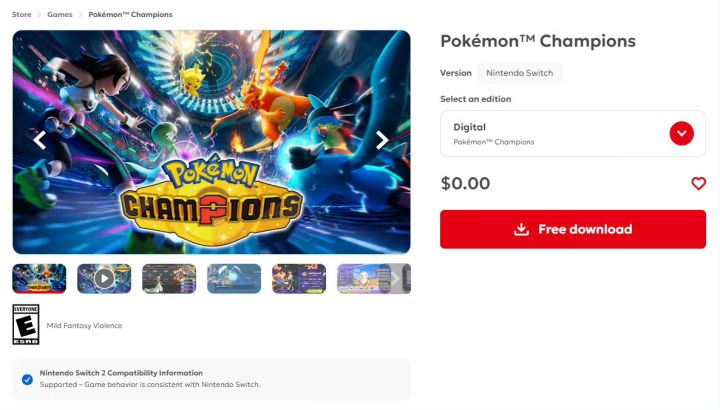This screenshot has height=410, width=720.
Task: Select the sixth screenshot thumbnail
Action: pyautogui.click(x=362, y=278)
